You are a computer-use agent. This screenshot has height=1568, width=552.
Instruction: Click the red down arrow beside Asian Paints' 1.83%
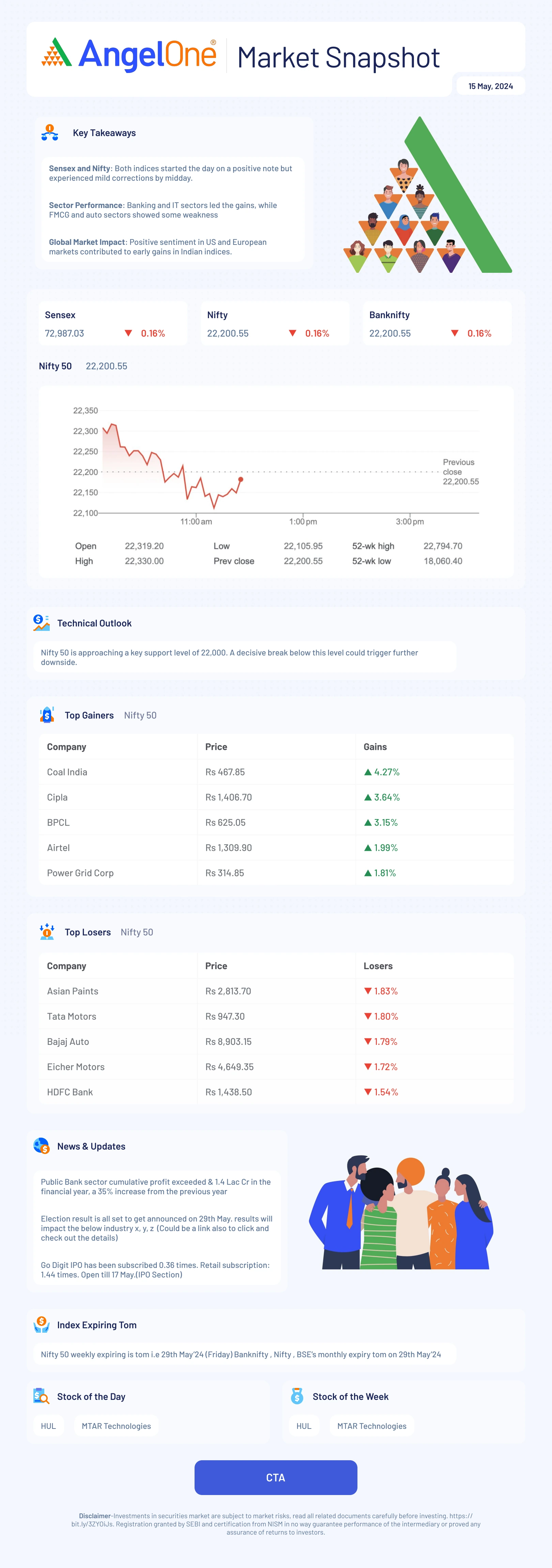[x=368, y=991]
